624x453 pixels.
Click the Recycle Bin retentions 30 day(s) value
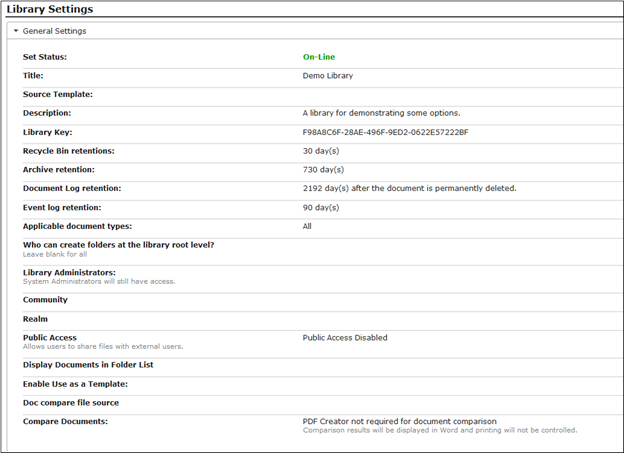[321, 151]
